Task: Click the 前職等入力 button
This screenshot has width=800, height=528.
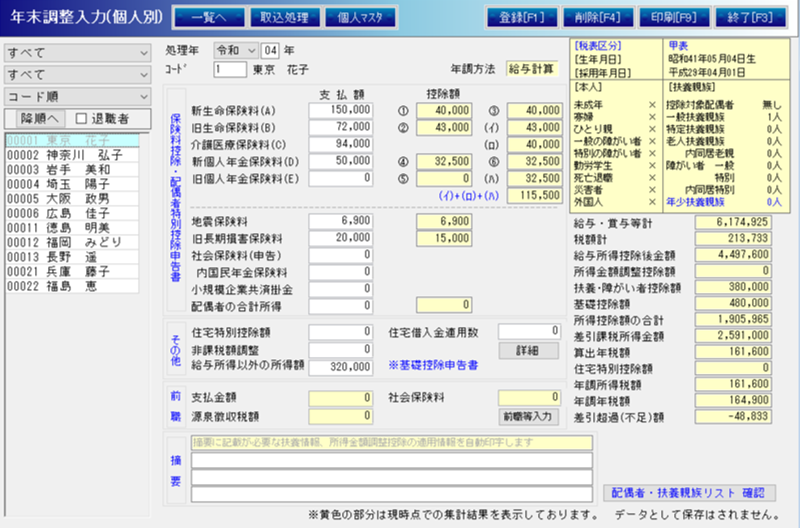Action: pos(527,416)
